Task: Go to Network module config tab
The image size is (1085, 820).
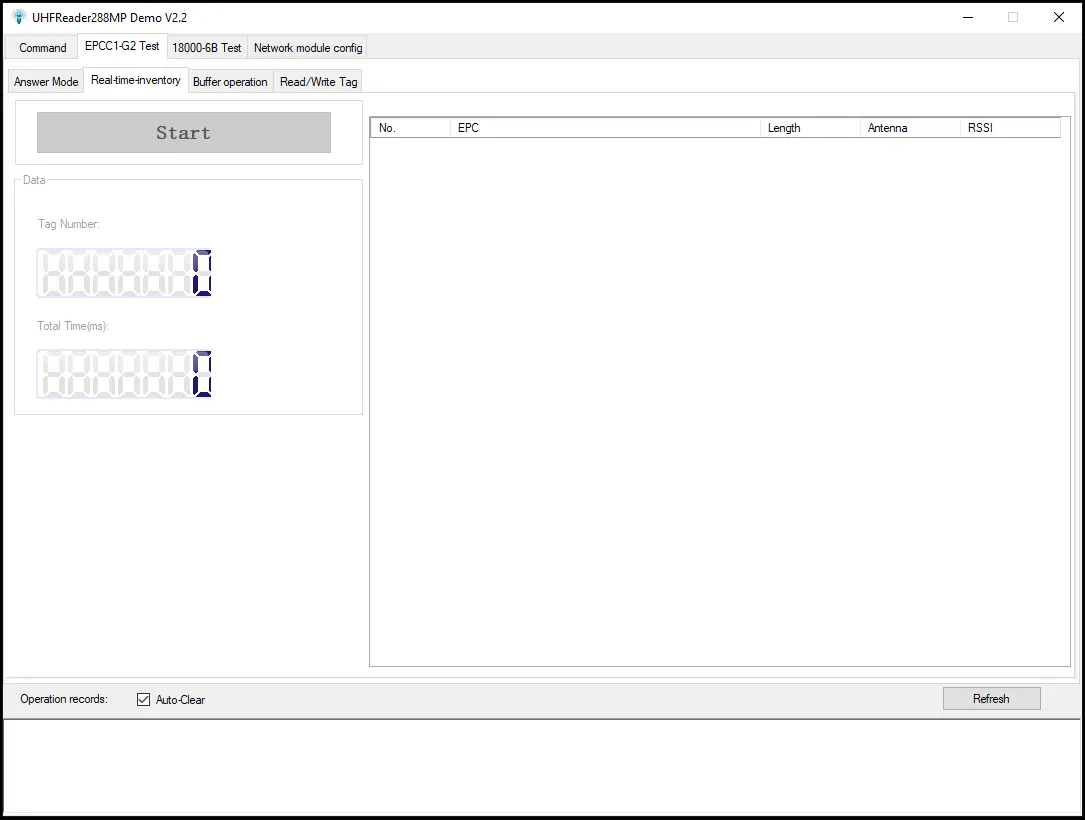Action: point(308,47)
